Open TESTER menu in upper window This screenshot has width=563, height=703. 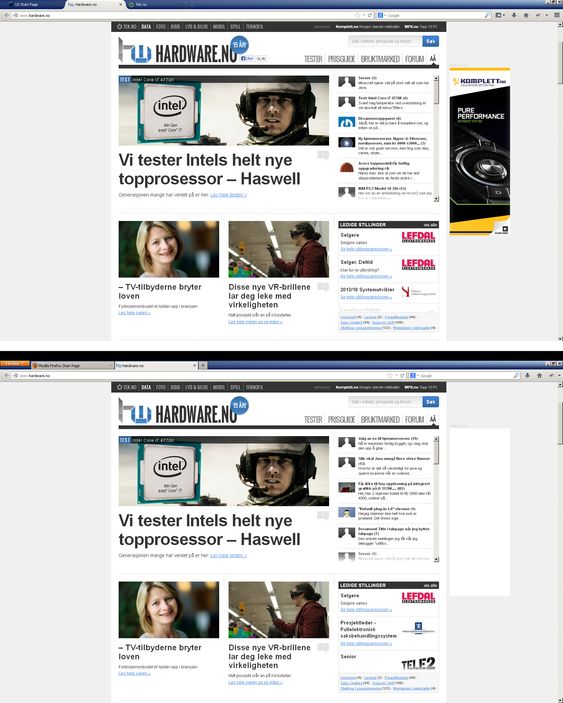tap(313, 59)
